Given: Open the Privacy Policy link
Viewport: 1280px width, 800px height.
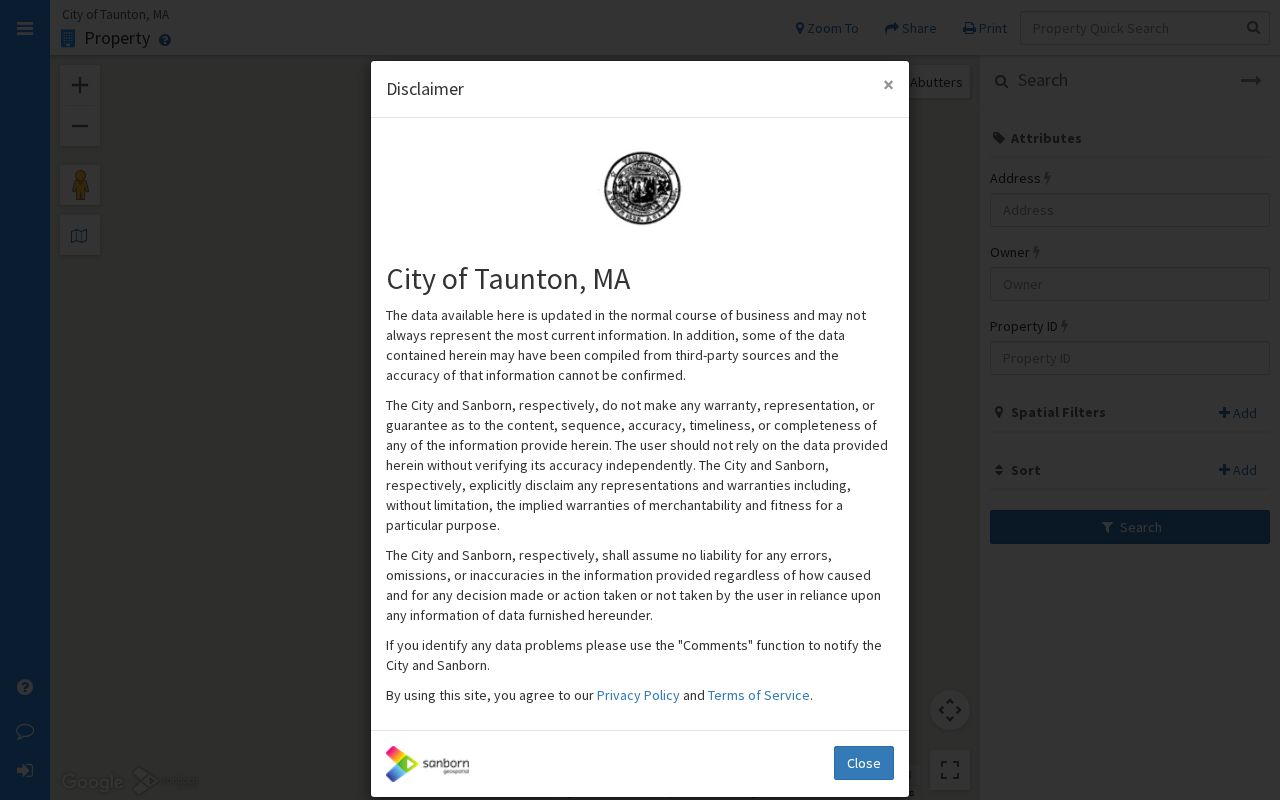Looking at the screenshot, I should [x=638, y=695].
